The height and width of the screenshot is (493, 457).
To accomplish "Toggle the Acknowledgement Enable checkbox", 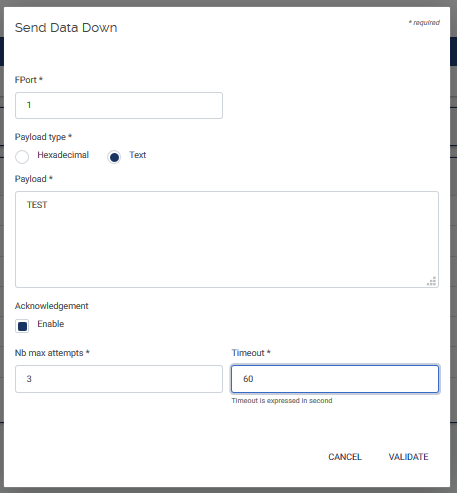I will pos(22,326).
